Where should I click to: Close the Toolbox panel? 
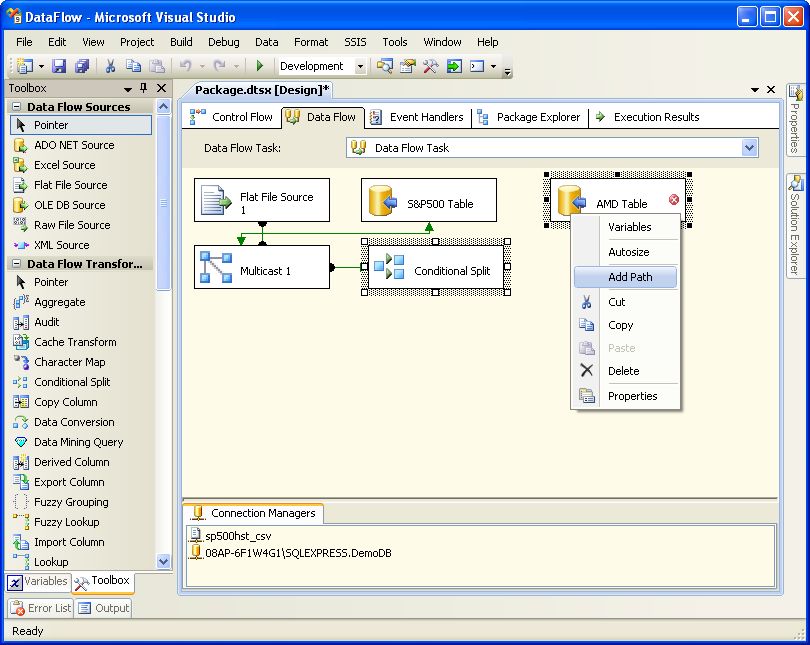(x=162, y=88)
